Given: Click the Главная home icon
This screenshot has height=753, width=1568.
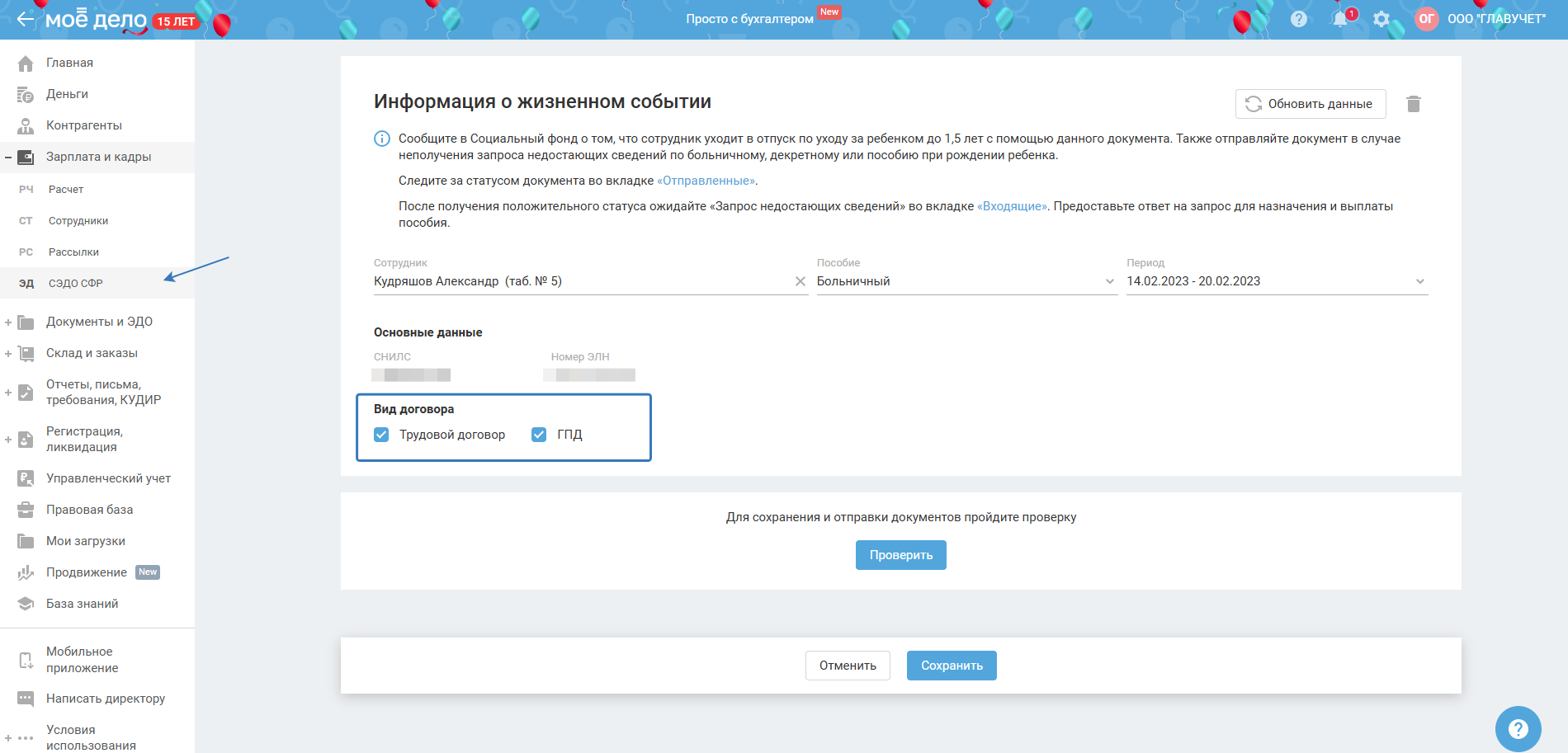Looking at the screenshot, I should pos(26,64).
